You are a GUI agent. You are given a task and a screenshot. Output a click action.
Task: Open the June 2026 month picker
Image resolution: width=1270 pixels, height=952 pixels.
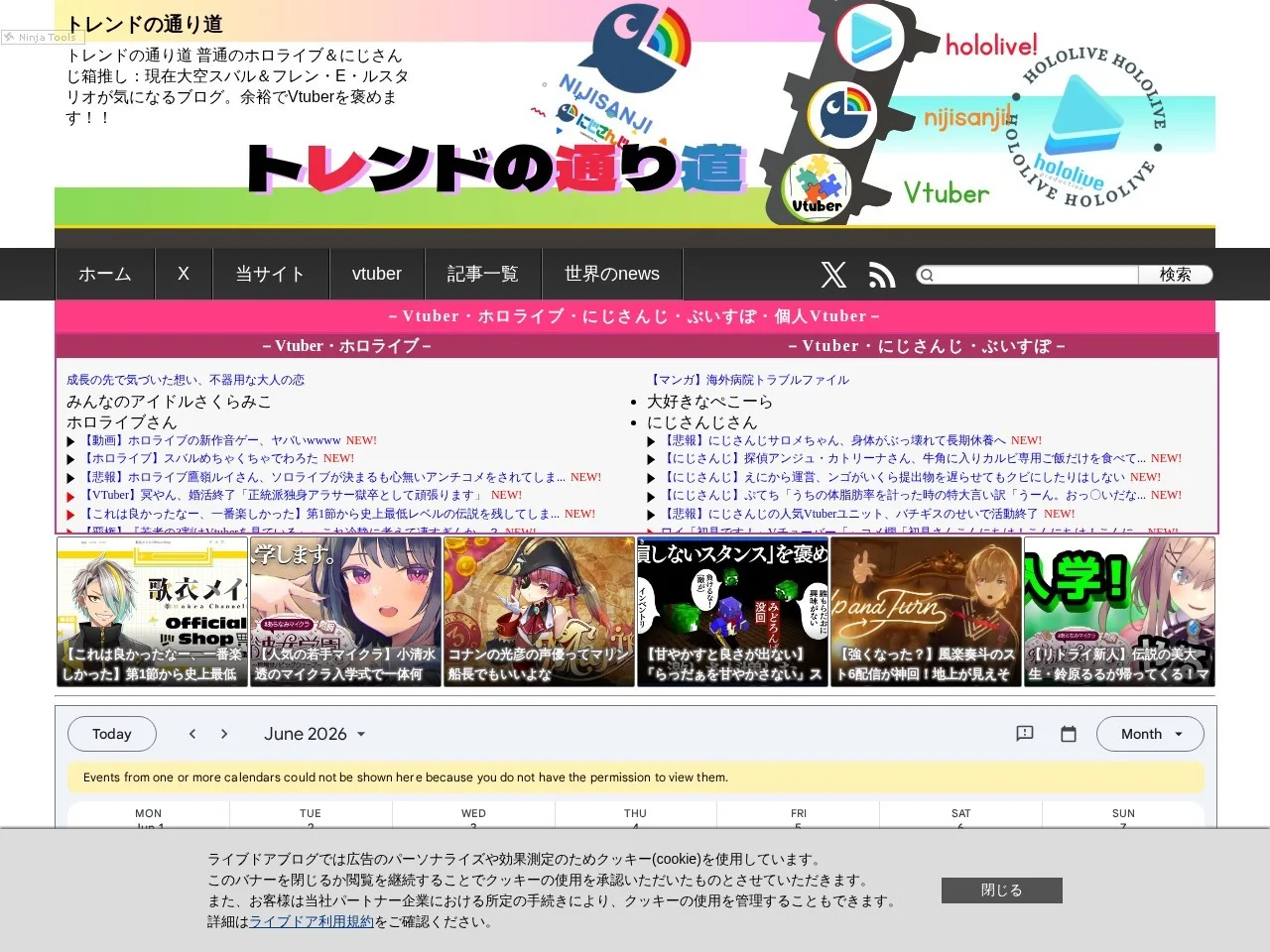coord(315,734)
